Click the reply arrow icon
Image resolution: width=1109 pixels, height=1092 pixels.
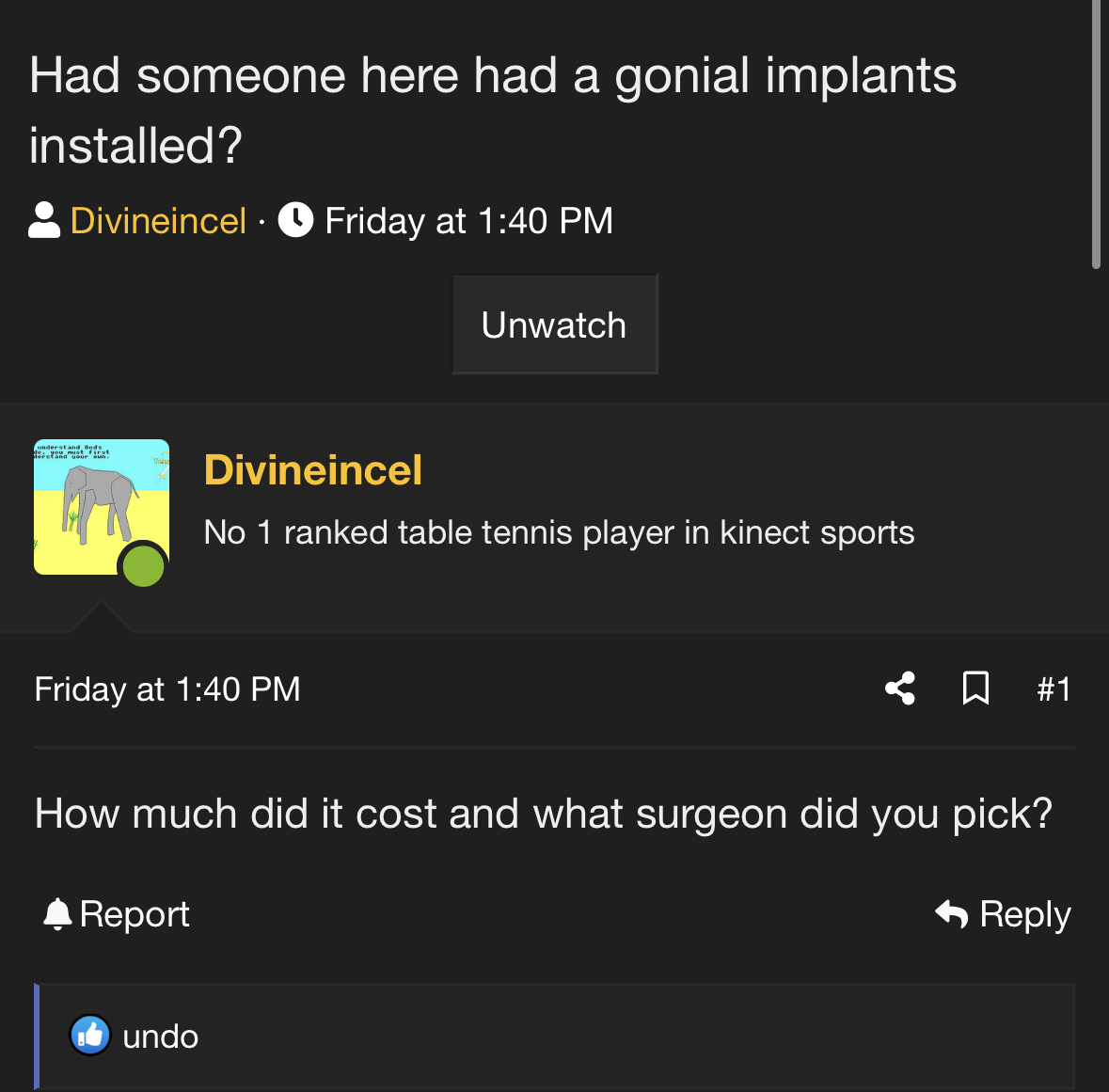pyautogui.click(x=951, y=913)
